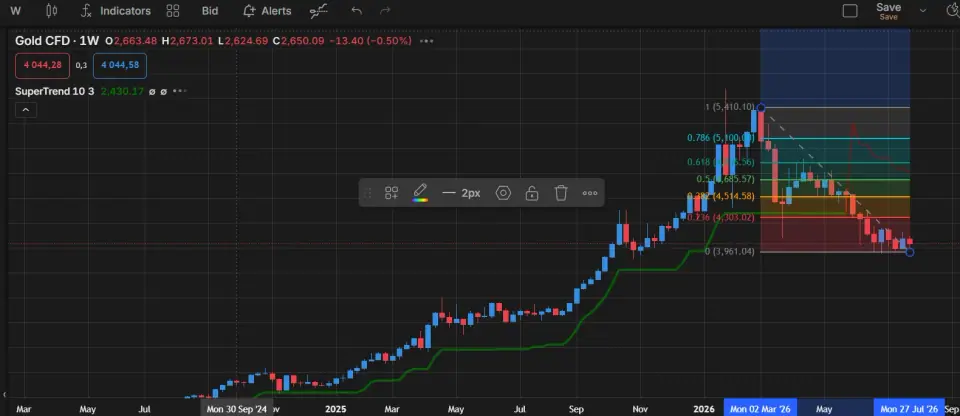
Task: Click the 2026 label on the time axis
Action: (704, 409)
